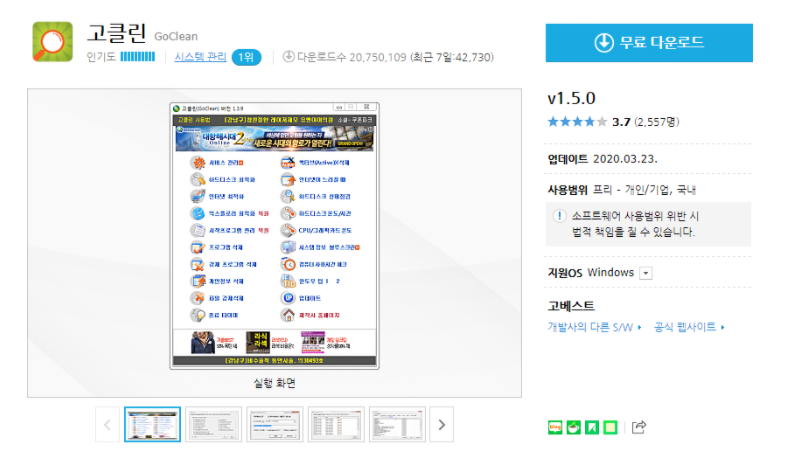The width and height of the screenshot is (791, 470).
Task: Click the 하드디스크 최적화 icon in the preview
Action: coord(198,180)
